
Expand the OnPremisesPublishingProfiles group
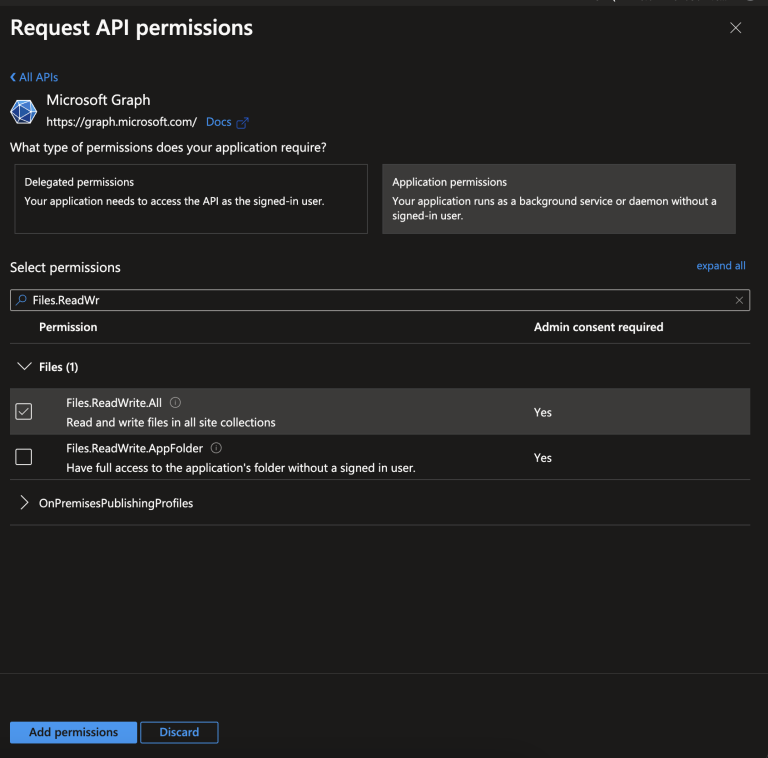point(25,503)
